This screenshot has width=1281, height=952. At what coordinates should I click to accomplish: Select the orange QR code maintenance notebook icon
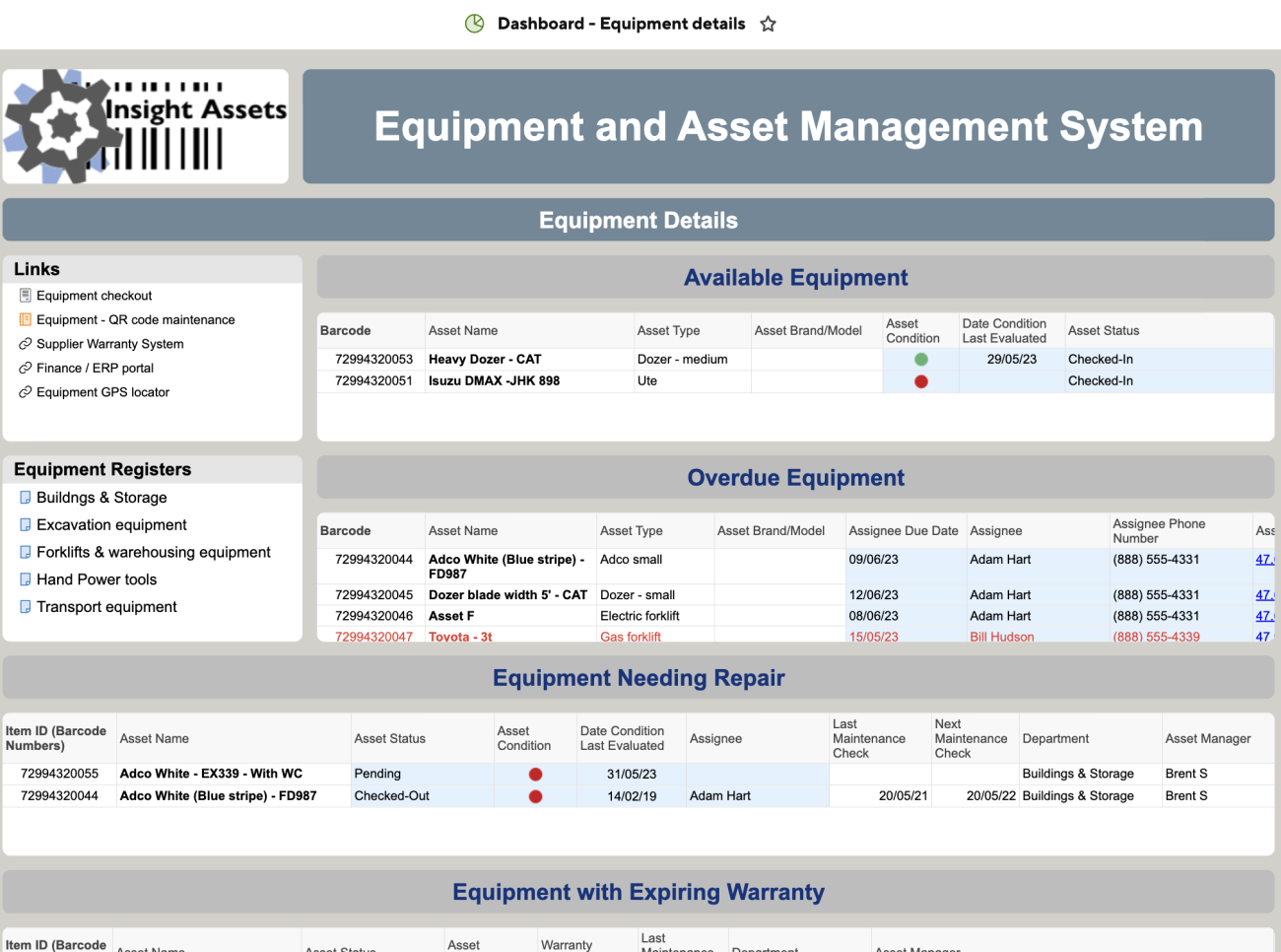coord(25,319)
